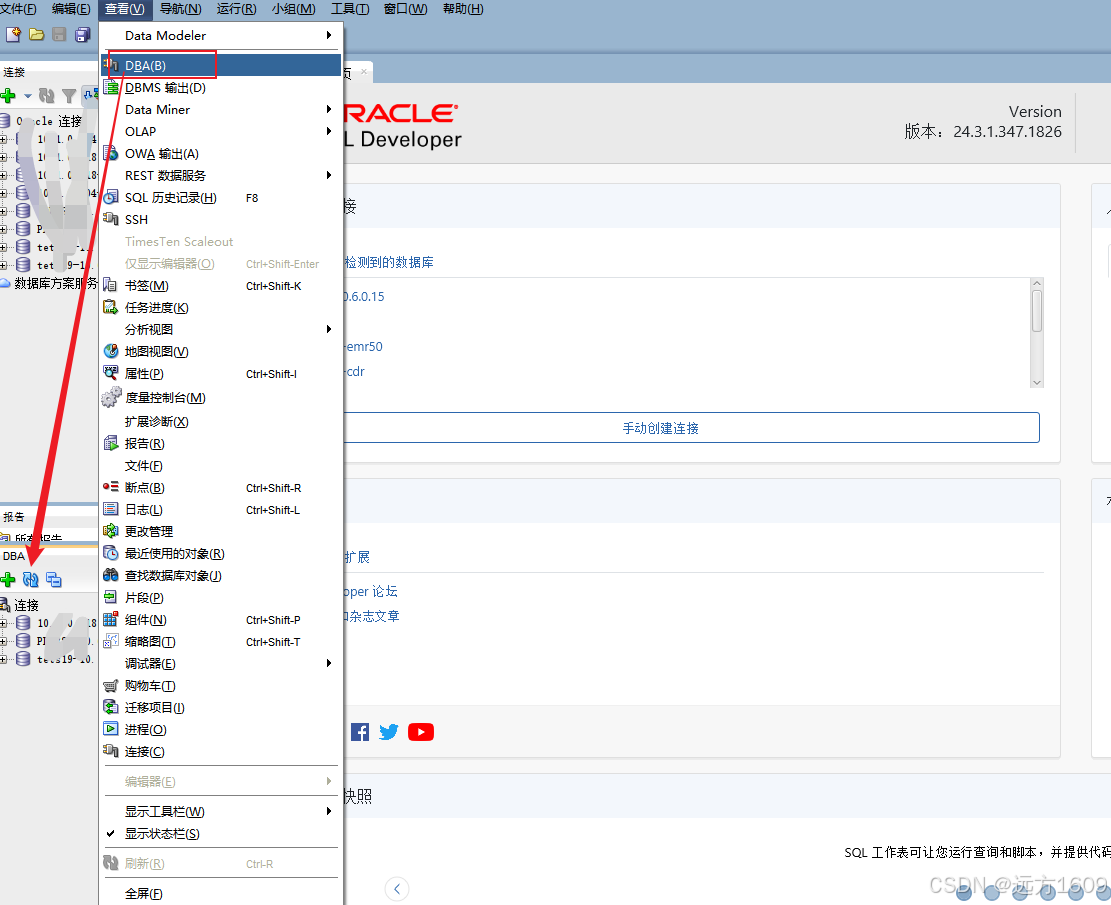Click the refresh icon in the DBA panel
The width and height of the screenshot is (1111, 905).
(x=32, y=579)
